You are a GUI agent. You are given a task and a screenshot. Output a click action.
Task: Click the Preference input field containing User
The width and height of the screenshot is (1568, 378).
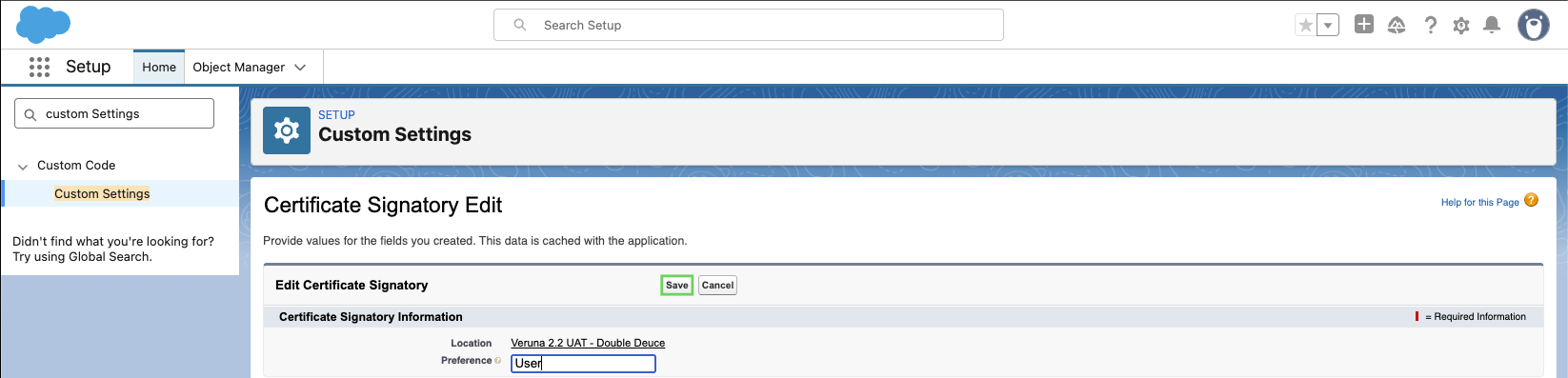pos(583,363)
